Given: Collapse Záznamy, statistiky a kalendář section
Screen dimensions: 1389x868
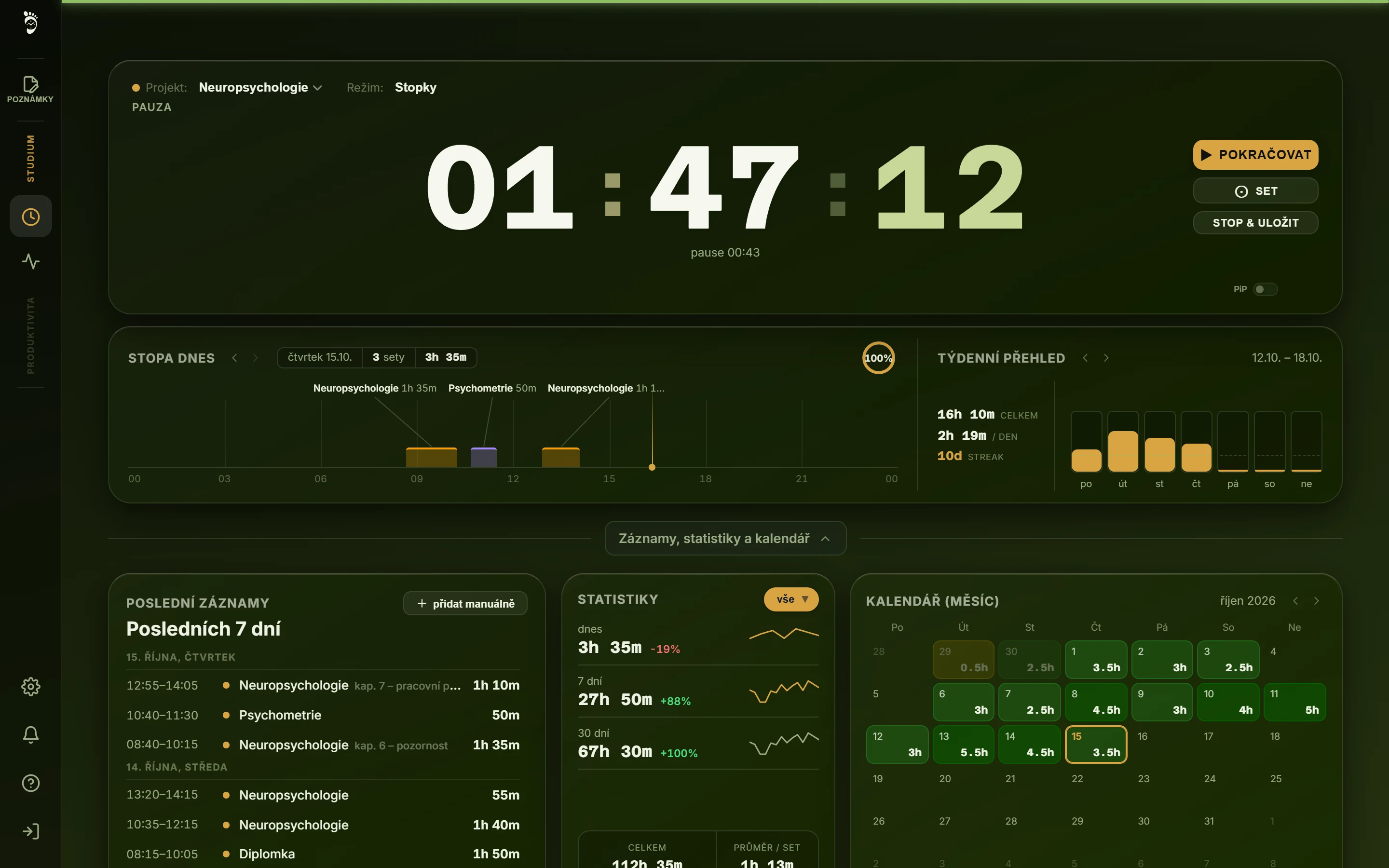Looking at the screenshot, I should [x=725, y=538].
